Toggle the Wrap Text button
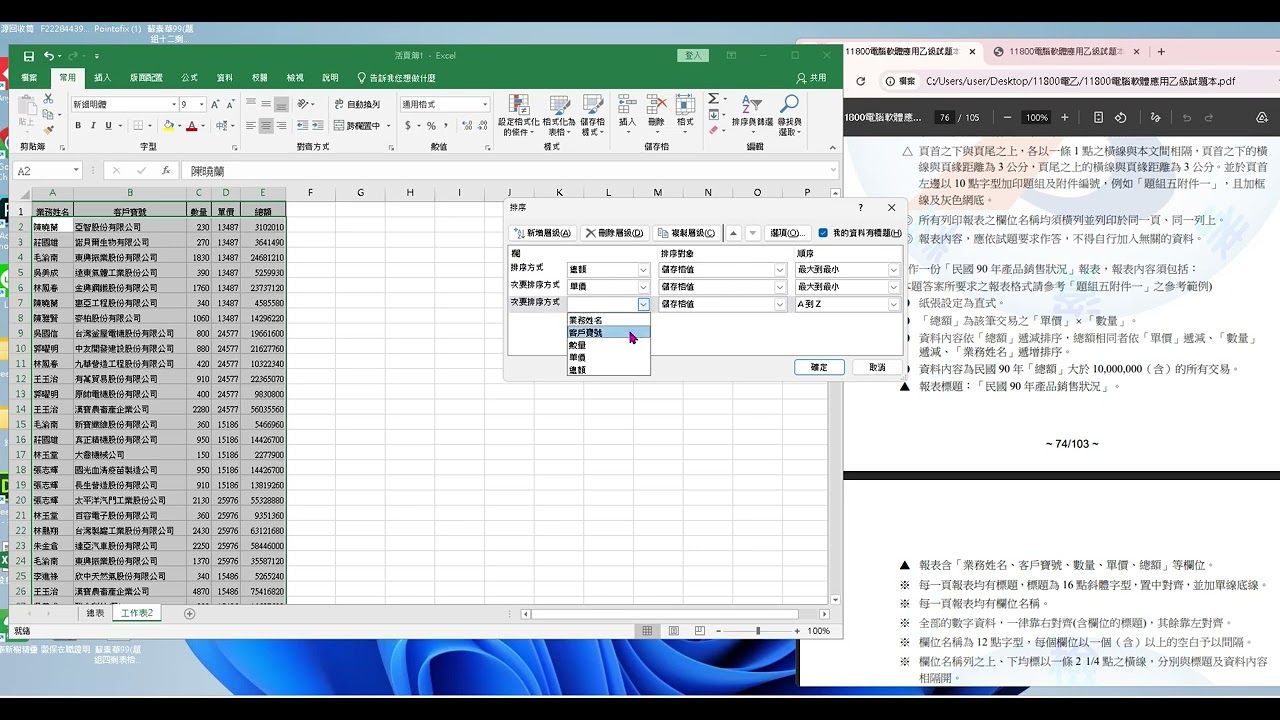 click(356, 104)
